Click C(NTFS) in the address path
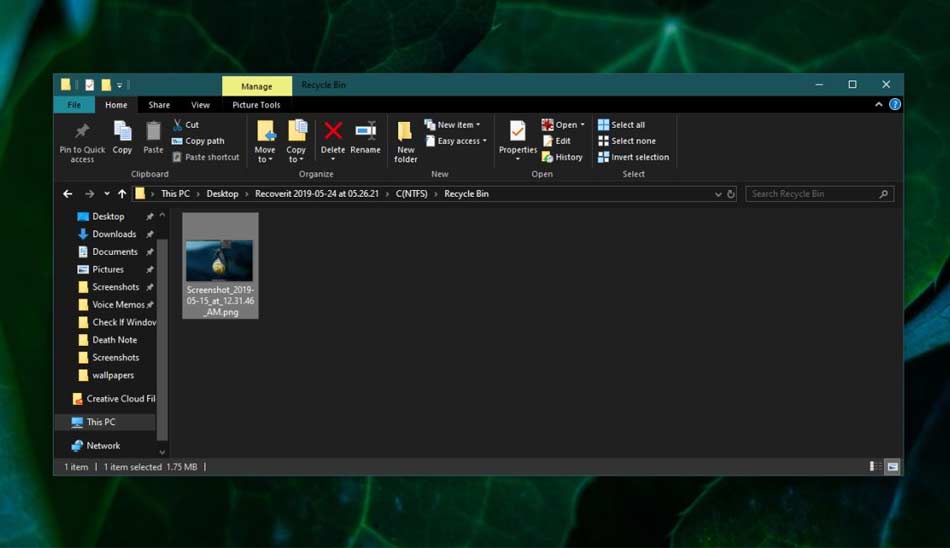The image size is (950, 548). [411, 194]
